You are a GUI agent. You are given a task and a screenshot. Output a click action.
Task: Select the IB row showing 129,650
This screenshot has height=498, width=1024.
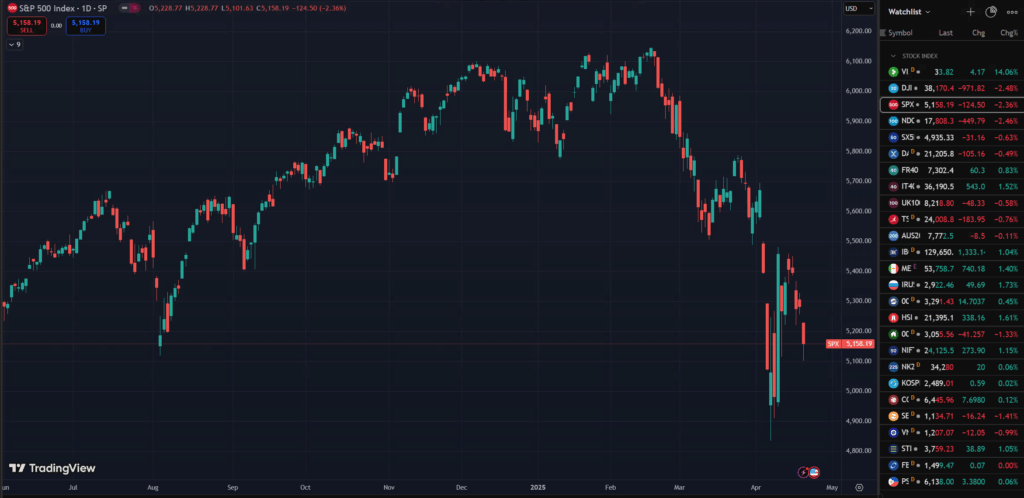click(952, 252)
